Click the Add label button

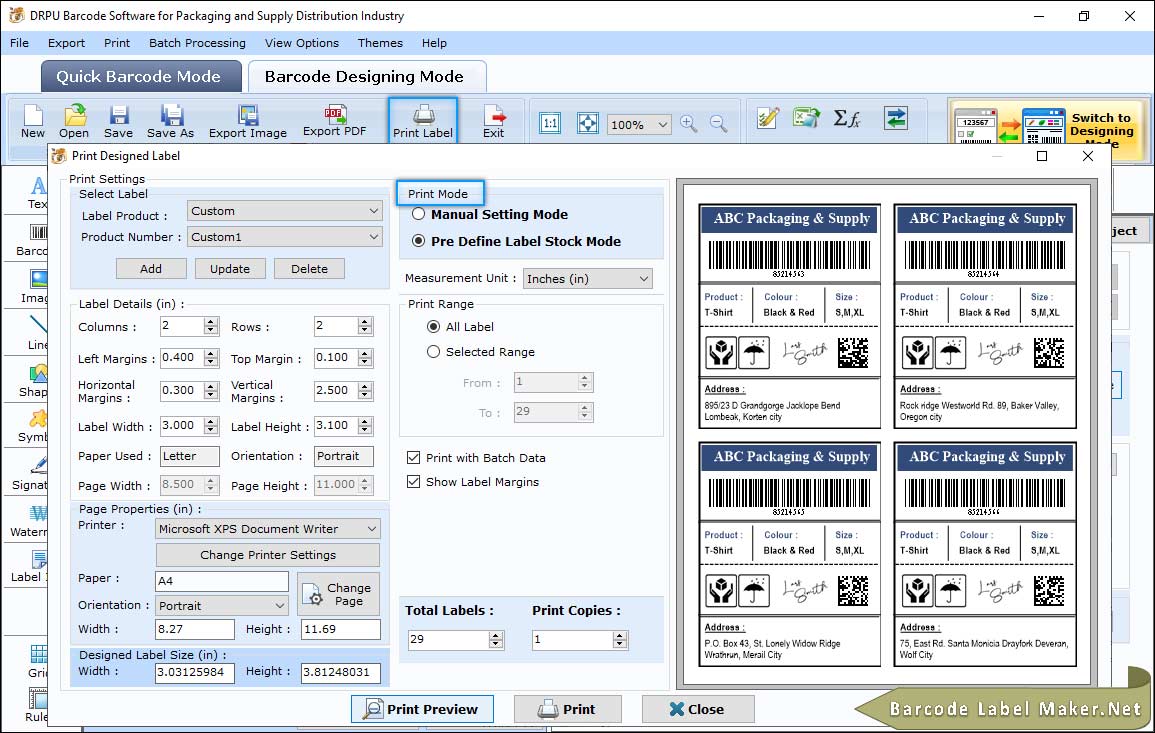click(x=151, y=269)
